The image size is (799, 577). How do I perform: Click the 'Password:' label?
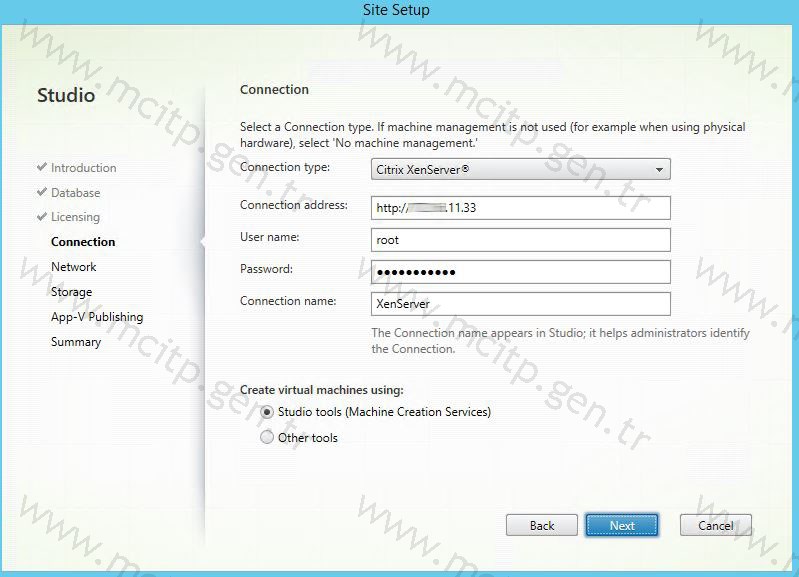pos(267,269)
